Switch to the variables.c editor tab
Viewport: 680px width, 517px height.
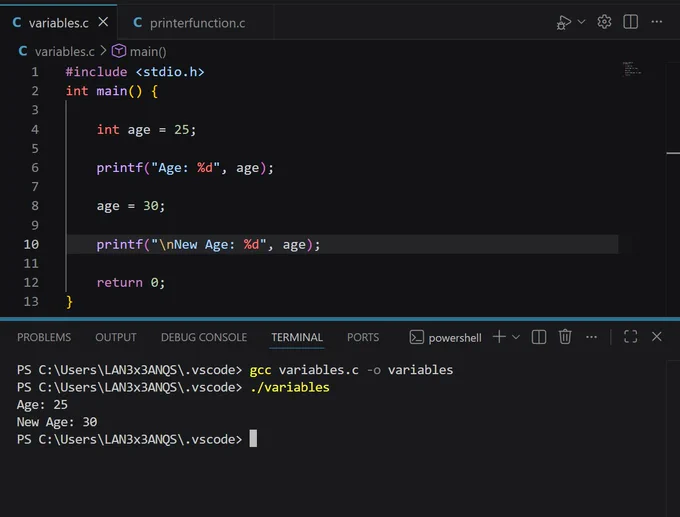(59, 23)
